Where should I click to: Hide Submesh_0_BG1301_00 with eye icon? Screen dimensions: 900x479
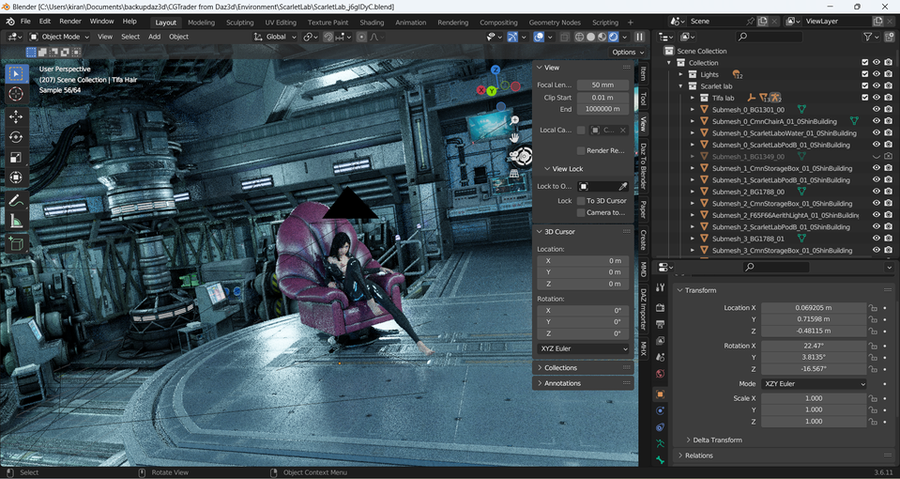pyautogui.click(x=877, y=109)
